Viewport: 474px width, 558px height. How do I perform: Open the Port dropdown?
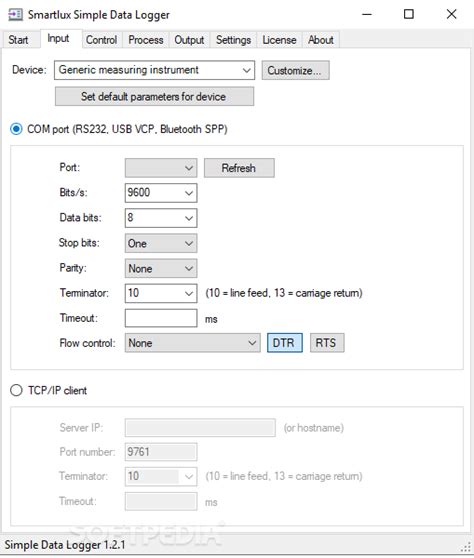pyautogui.click(x=161, y=168)
